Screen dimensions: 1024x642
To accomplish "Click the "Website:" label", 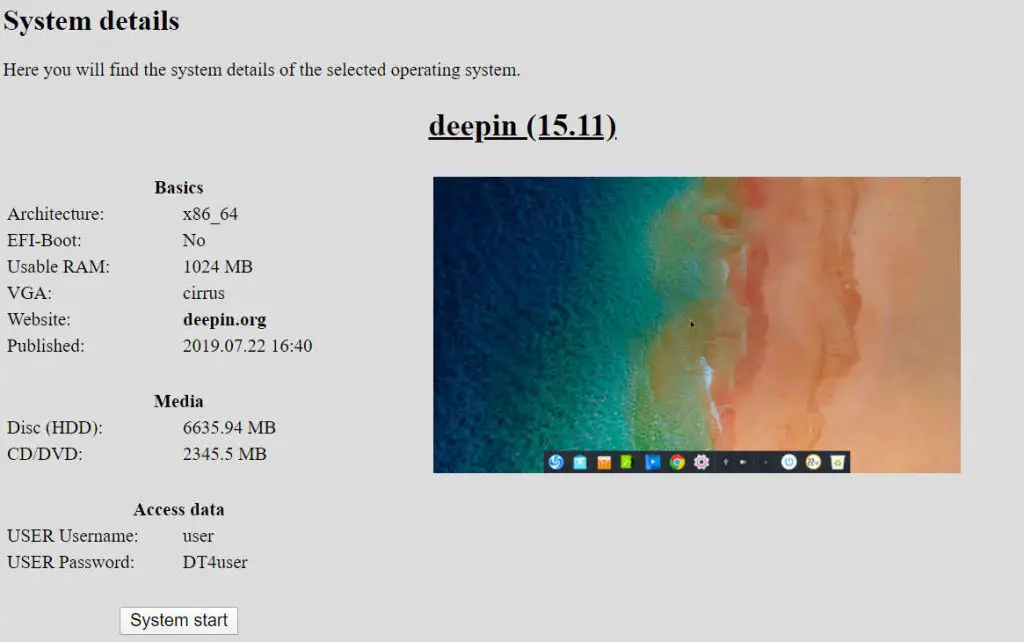I will pyautogui.click(x=39, y=319).
